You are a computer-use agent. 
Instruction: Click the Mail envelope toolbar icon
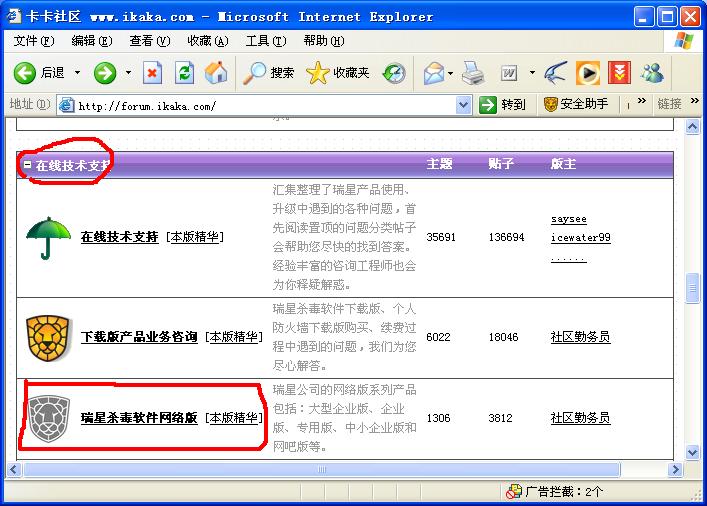pos(433,73)
